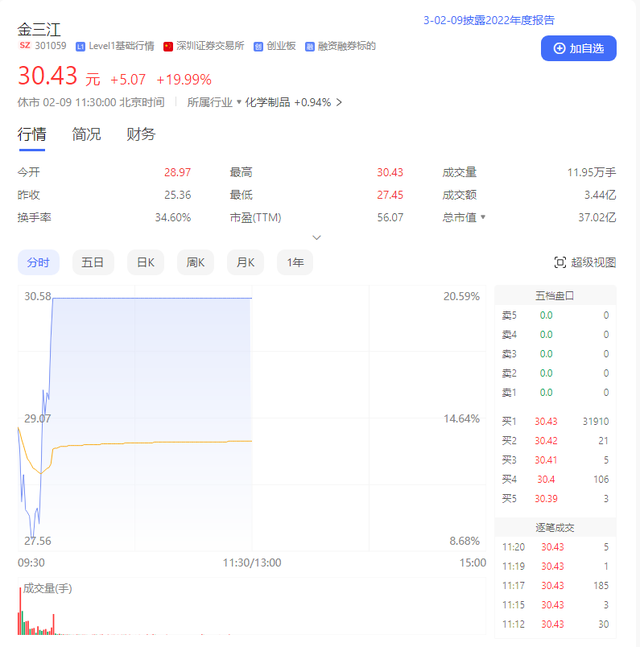
Task: Expand more quote details chevron
Action: (x=316, y=238)
